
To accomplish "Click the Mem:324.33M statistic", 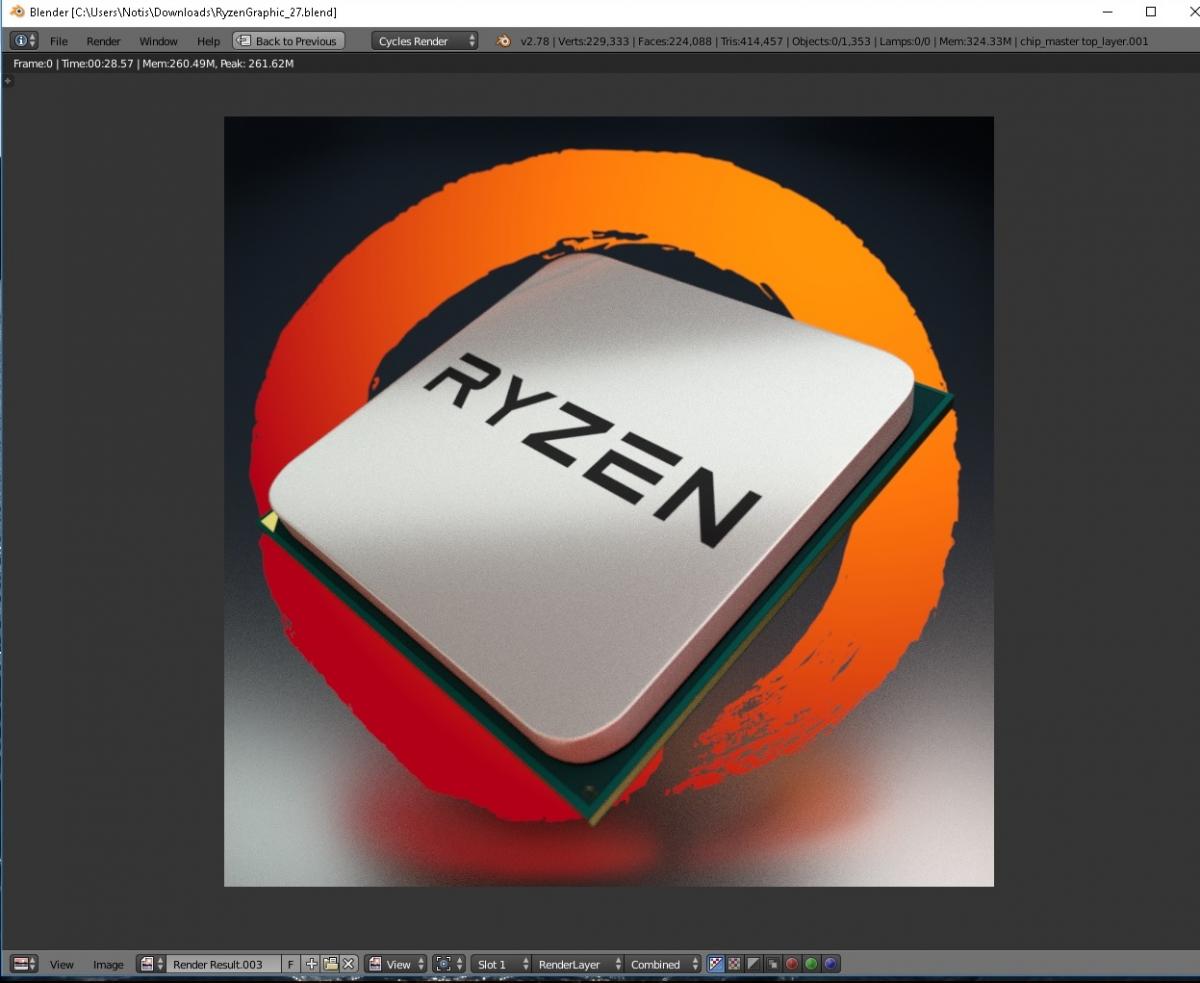I will click(x=975, y=41).
